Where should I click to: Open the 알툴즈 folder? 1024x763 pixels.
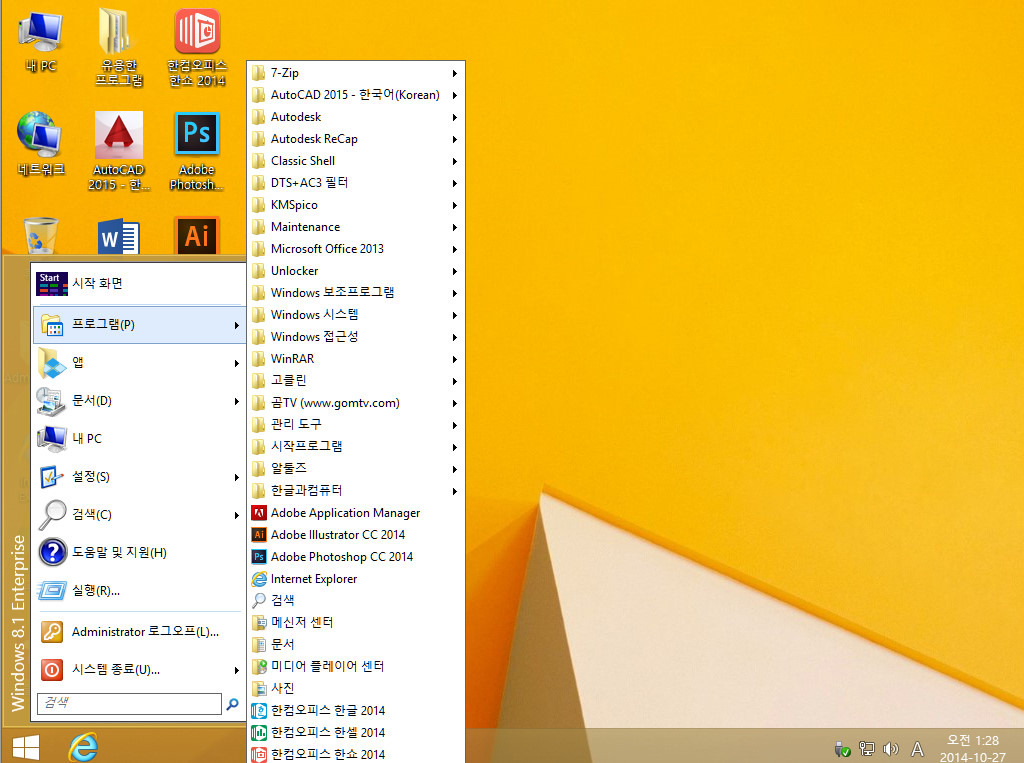356,469
